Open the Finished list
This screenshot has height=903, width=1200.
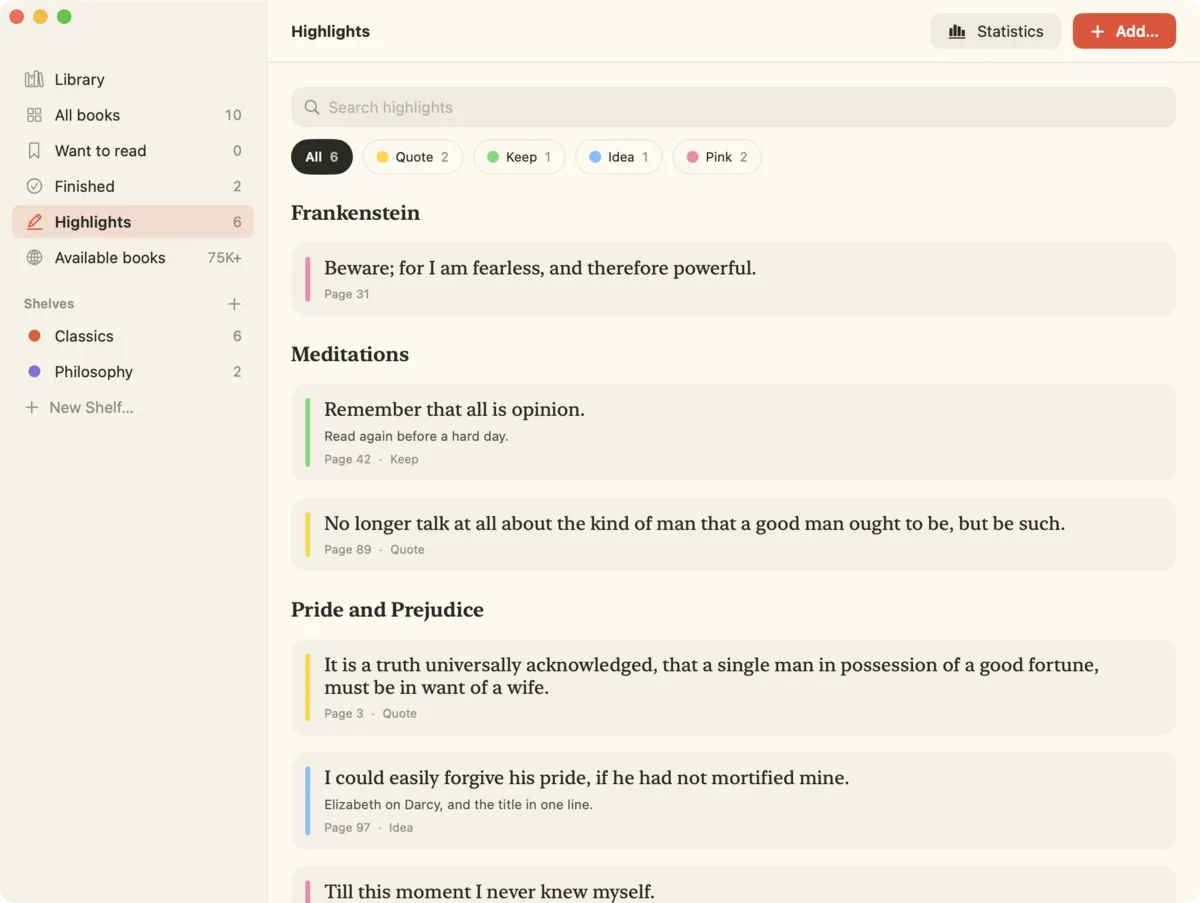coord(133,186)
